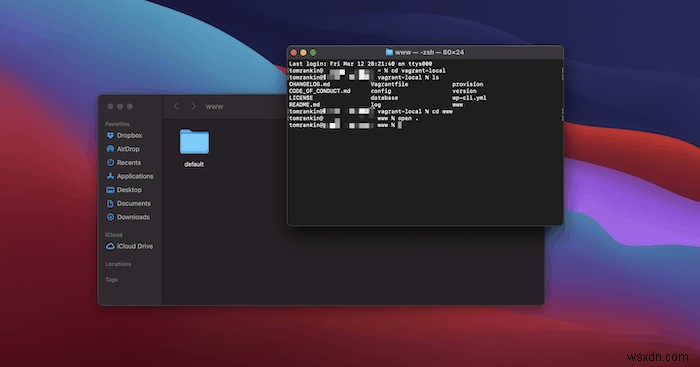Click the cd vagrant-local command text
Viewport: 700px width, 367px height.
coord(418,71)
